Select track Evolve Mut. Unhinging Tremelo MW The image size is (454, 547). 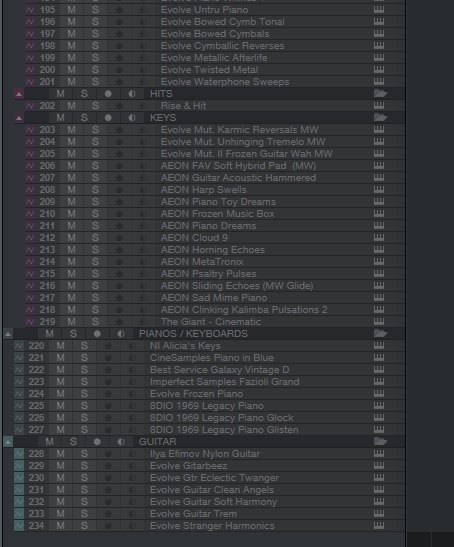[243, 142]
